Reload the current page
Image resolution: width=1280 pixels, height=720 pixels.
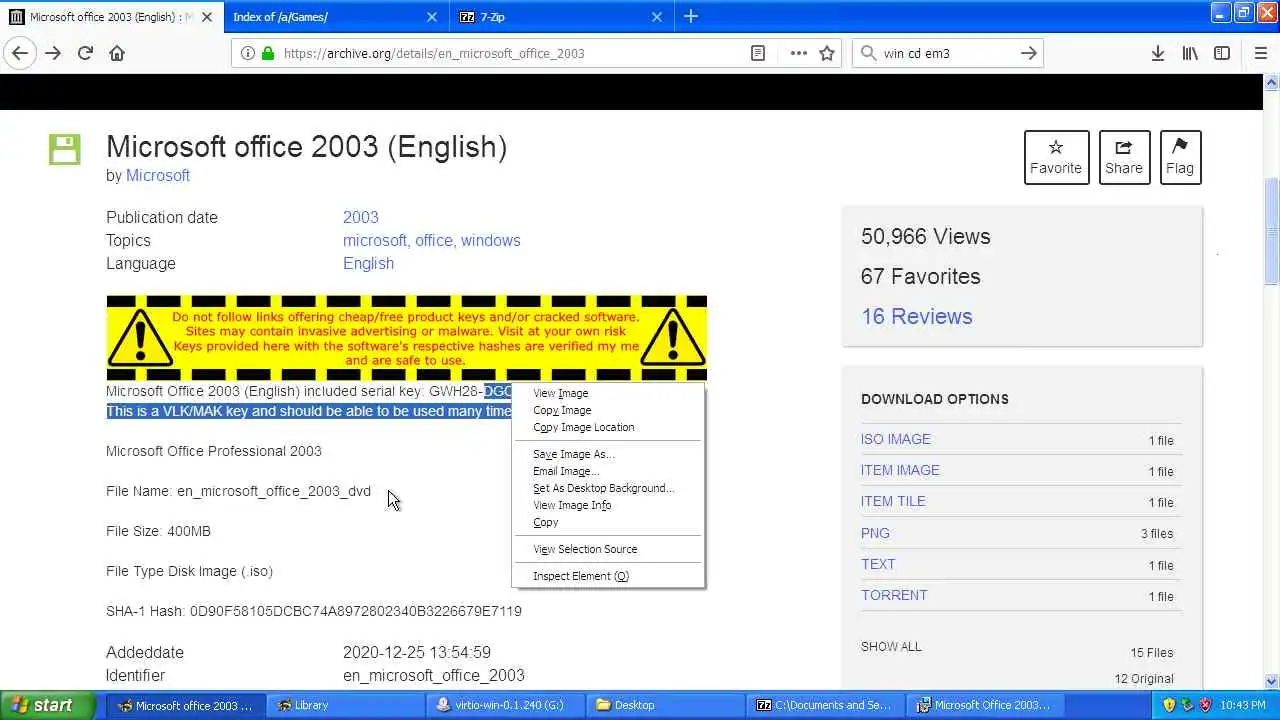coord(85,53)
